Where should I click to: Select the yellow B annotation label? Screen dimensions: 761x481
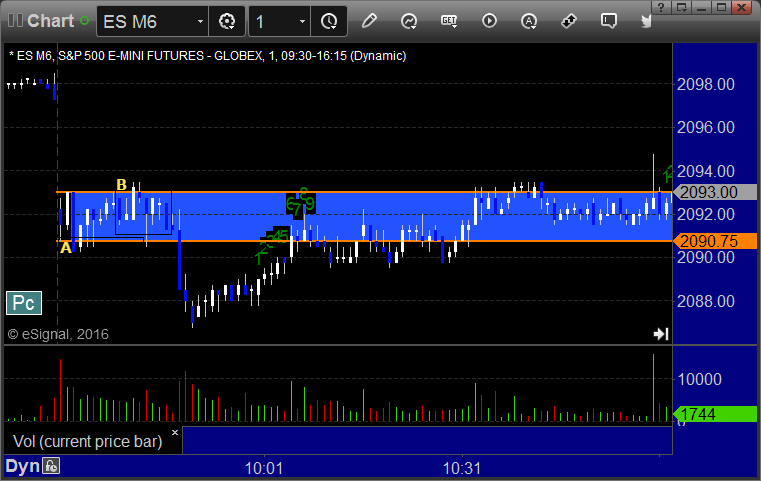coord(121,184)
